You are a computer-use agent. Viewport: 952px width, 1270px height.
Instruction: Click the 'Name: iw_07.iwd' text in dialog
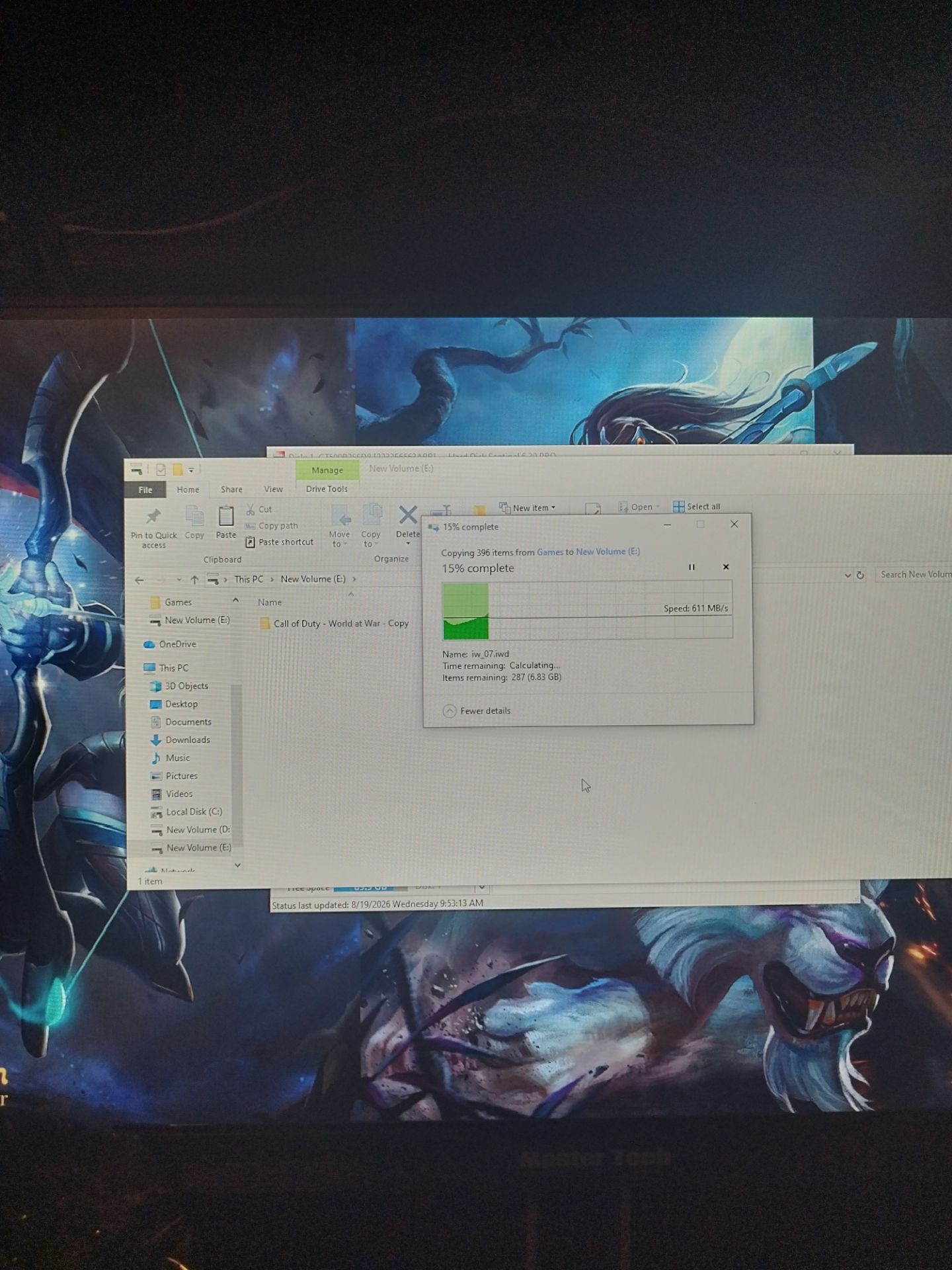point(475,654)
